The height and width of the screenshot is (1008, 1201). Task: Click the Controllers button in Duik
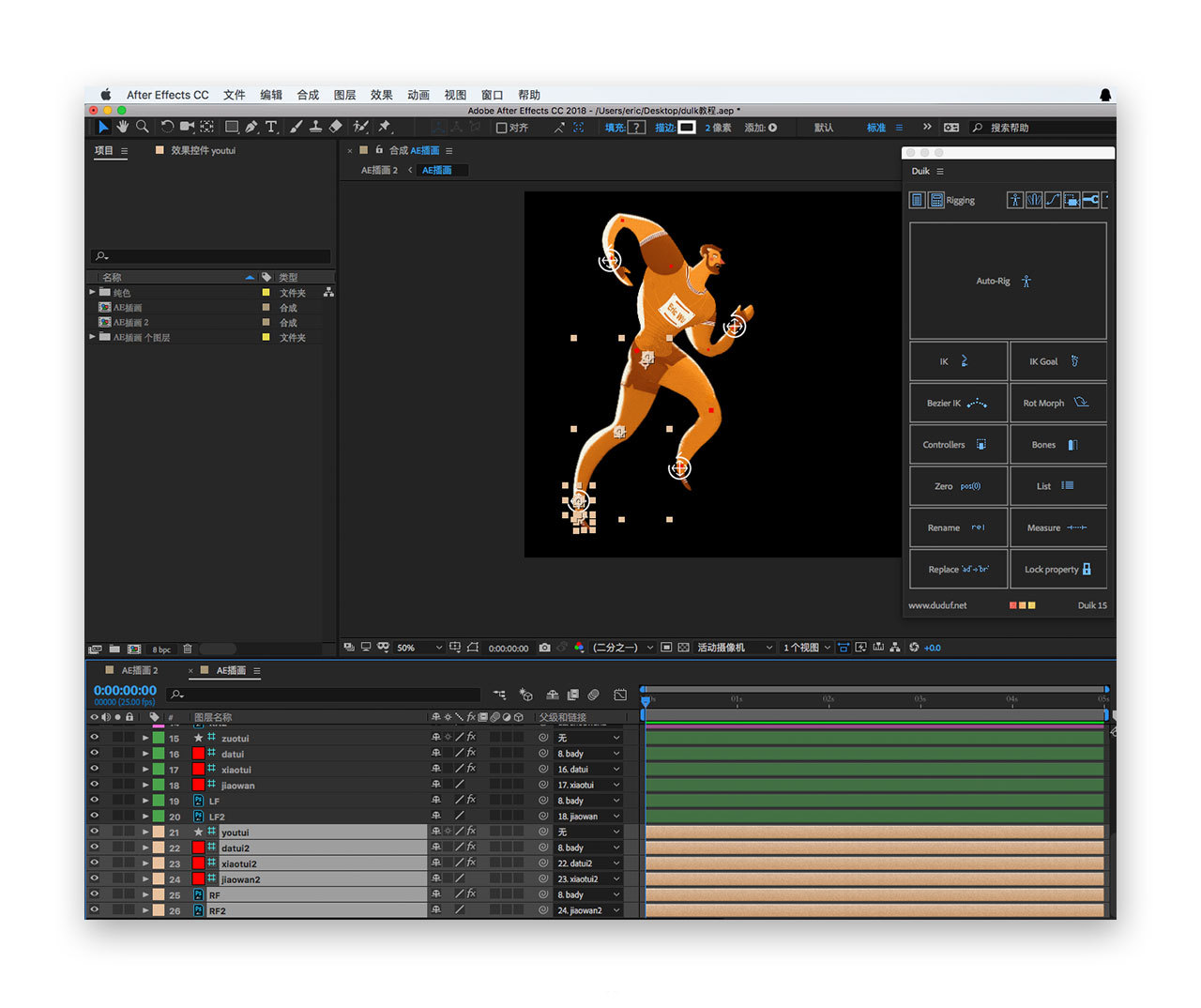pos(958,445)
